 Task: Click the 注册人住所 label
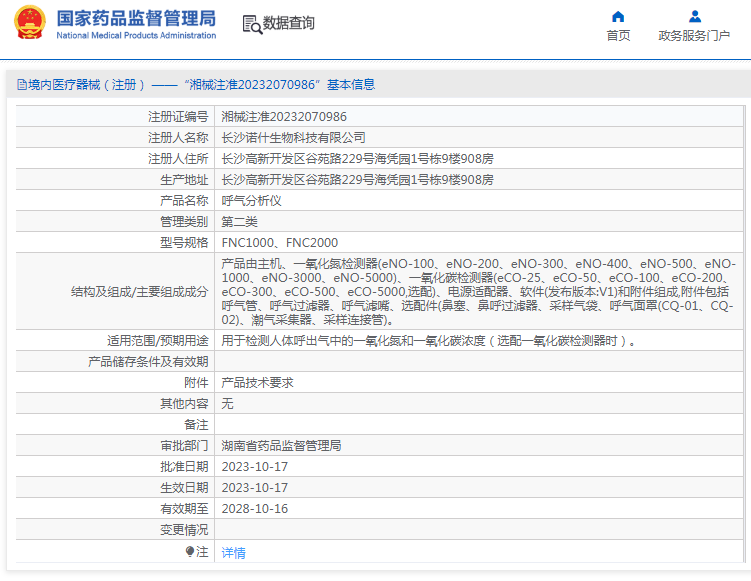(x=178, y=159)
